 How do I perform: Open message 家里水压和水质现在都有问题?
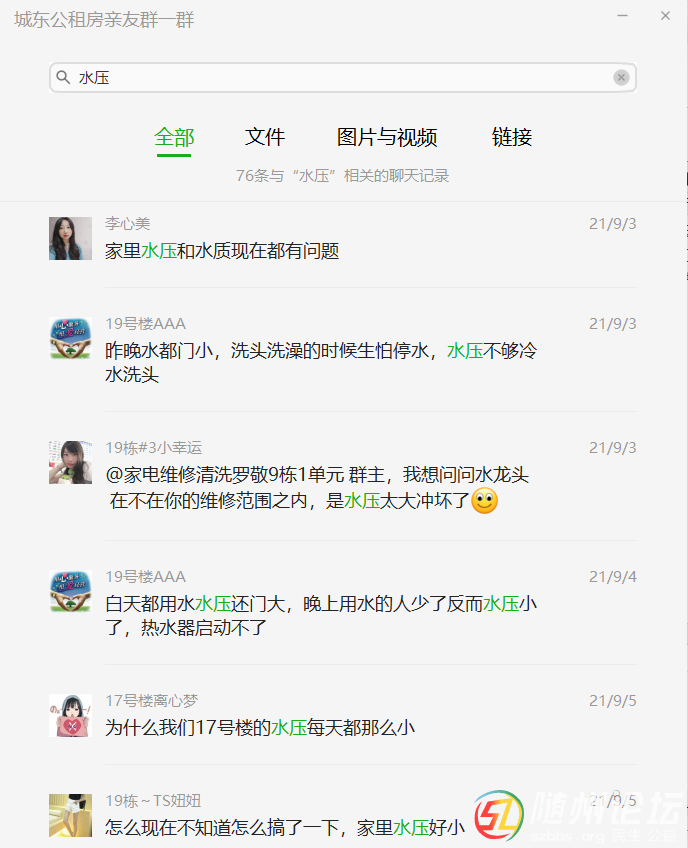(222, 251)
